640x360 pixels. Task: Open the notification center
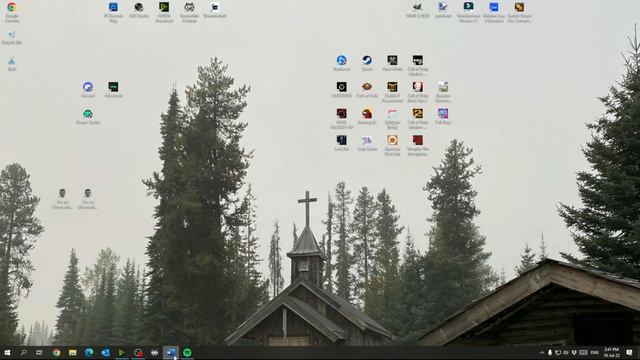pyautogui.click(x=629, y=353)
